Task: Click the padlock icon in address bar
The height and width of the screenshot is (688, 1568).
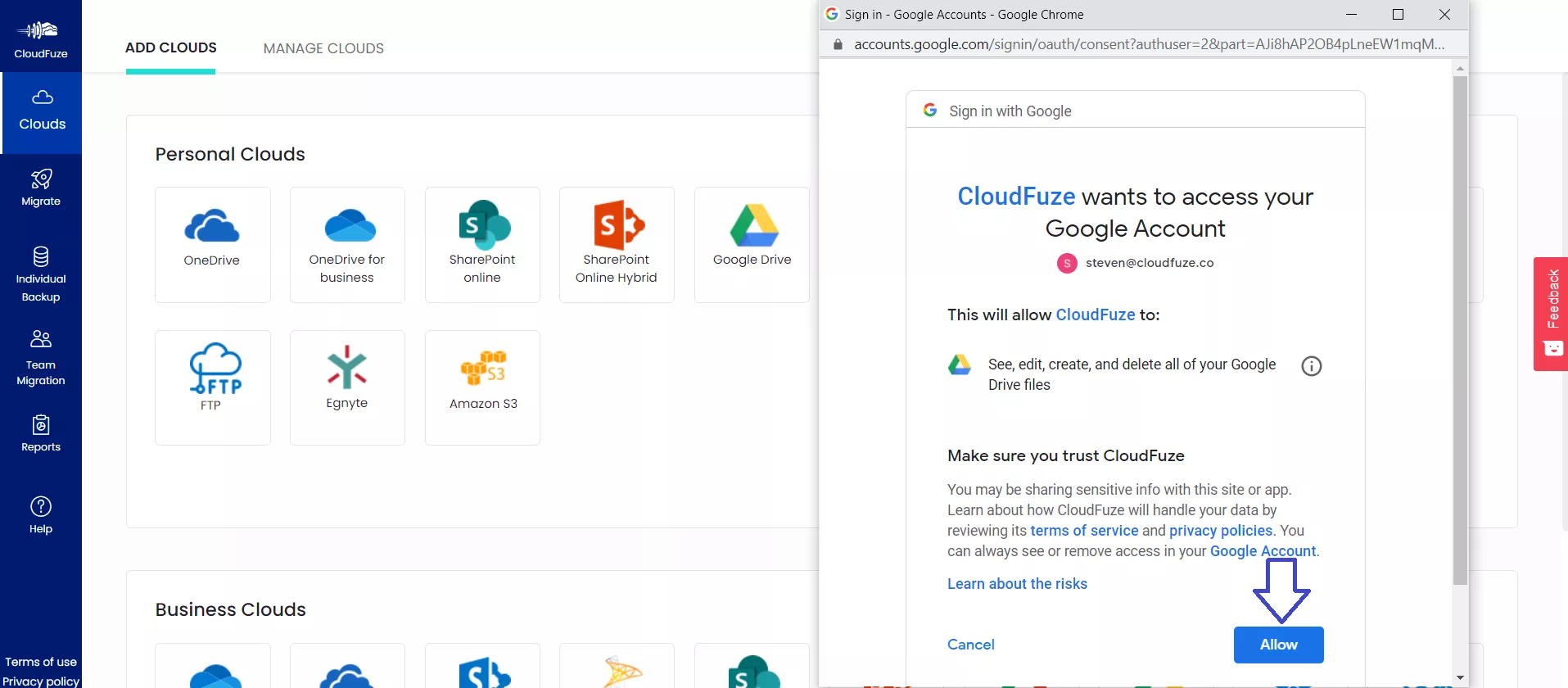Action: 838,44
